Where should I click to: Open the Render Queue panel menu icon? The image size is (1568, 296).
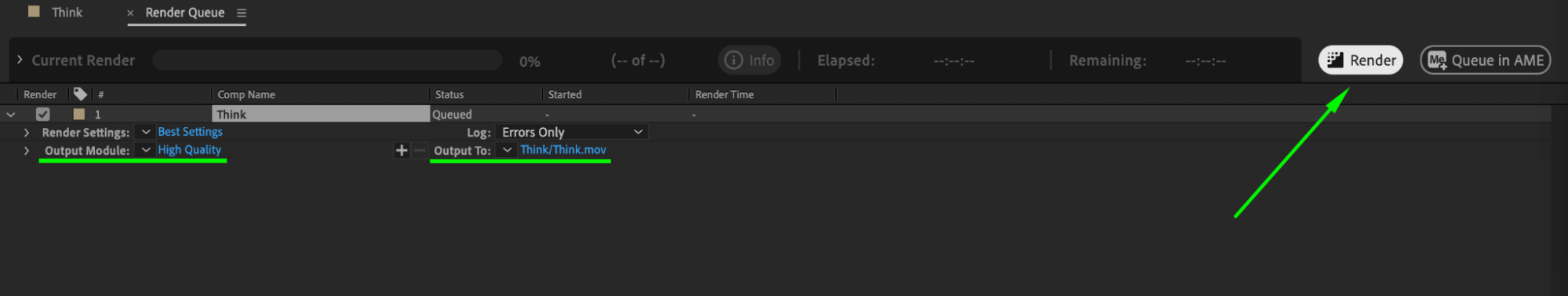tap(242, 13)
